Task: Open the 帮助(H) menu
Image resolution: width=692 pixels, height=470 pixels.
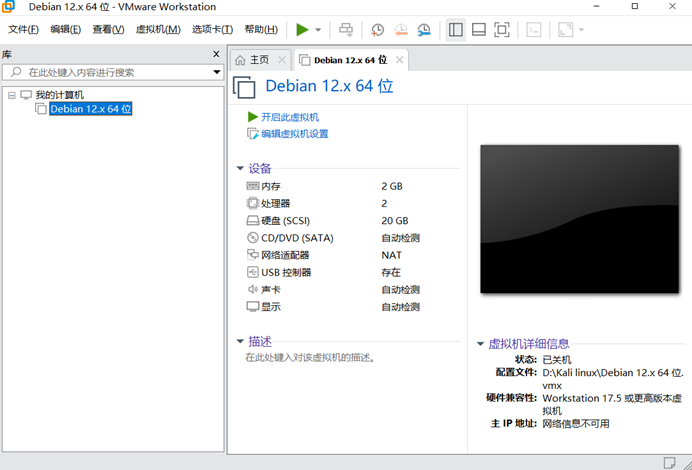Action: tap(261, 30)
